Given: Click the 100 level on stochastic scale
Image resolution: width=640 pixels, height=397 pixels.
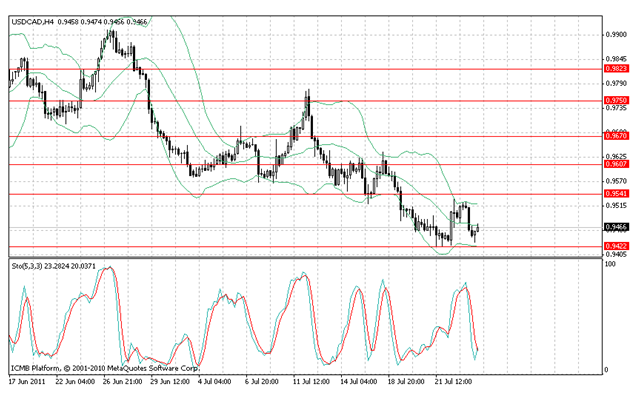Looking at the screenshot, I should [610, 264].
